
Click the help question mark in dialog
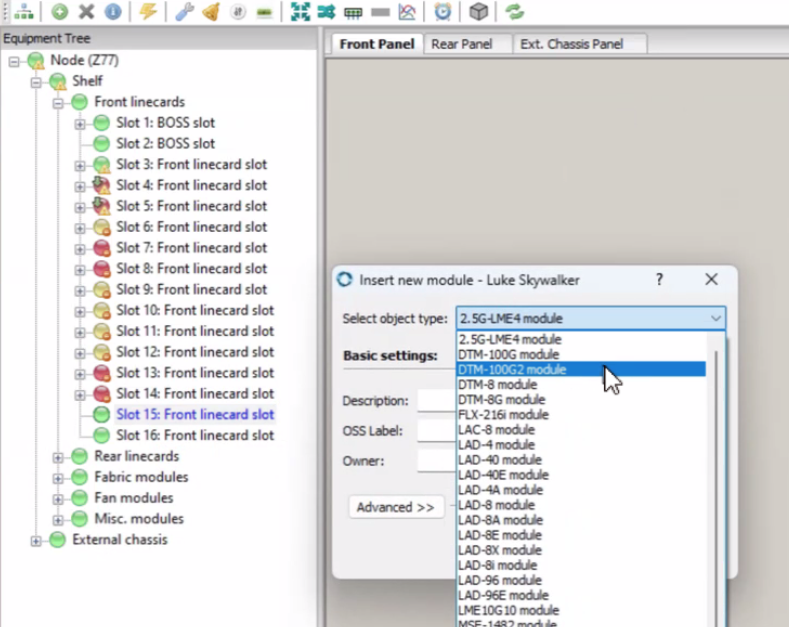coord(659,279)
